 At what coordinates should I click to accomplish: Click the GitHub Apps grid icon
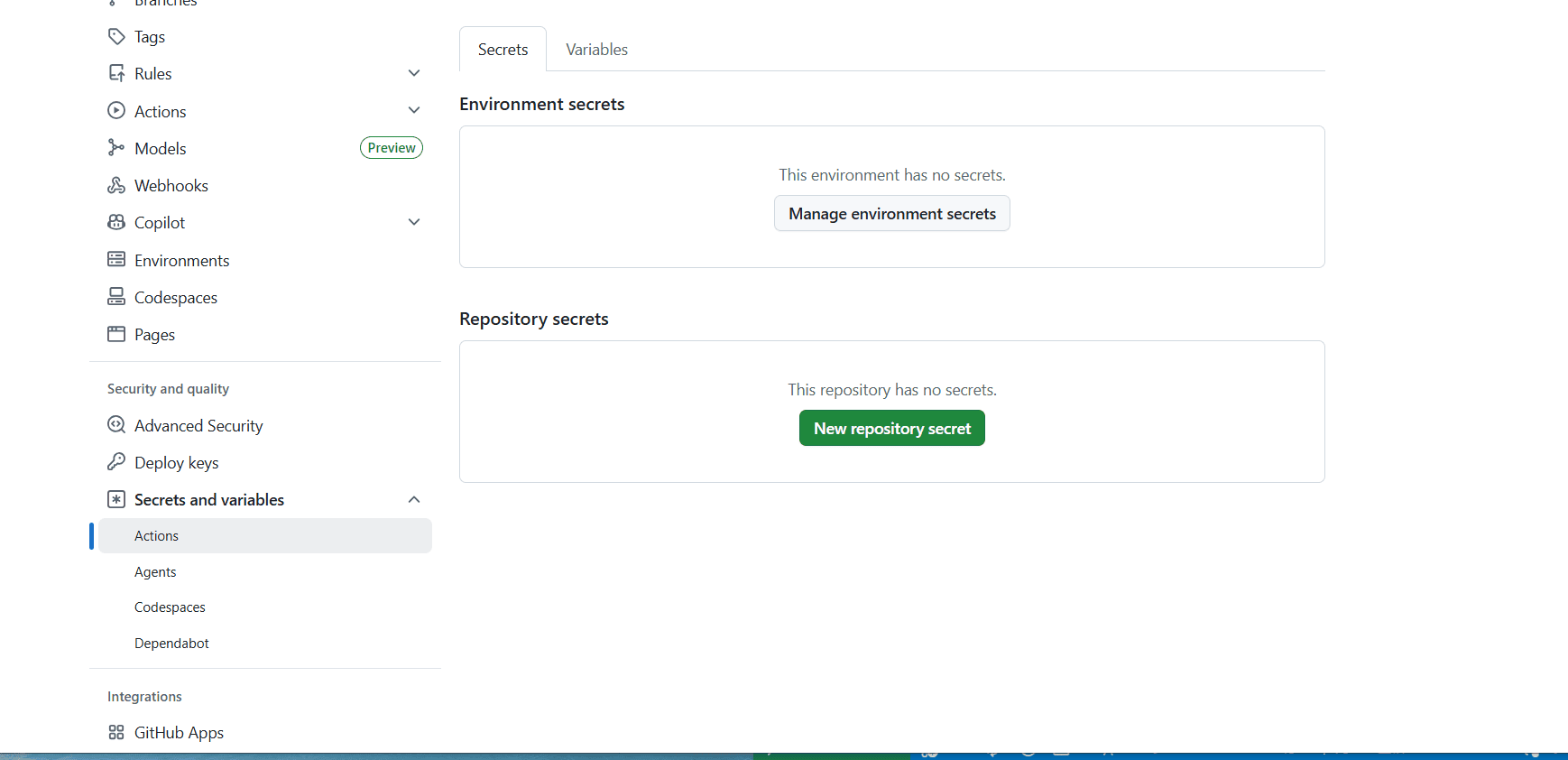point(116,732)
